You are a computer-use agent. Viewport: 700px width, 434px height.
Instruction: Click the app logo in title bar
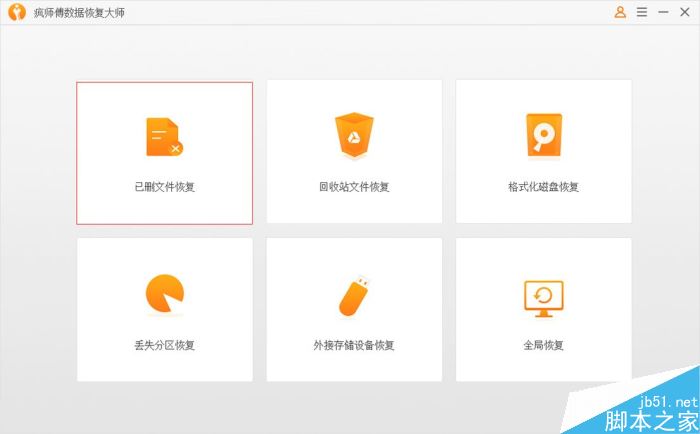coord(17,12)
